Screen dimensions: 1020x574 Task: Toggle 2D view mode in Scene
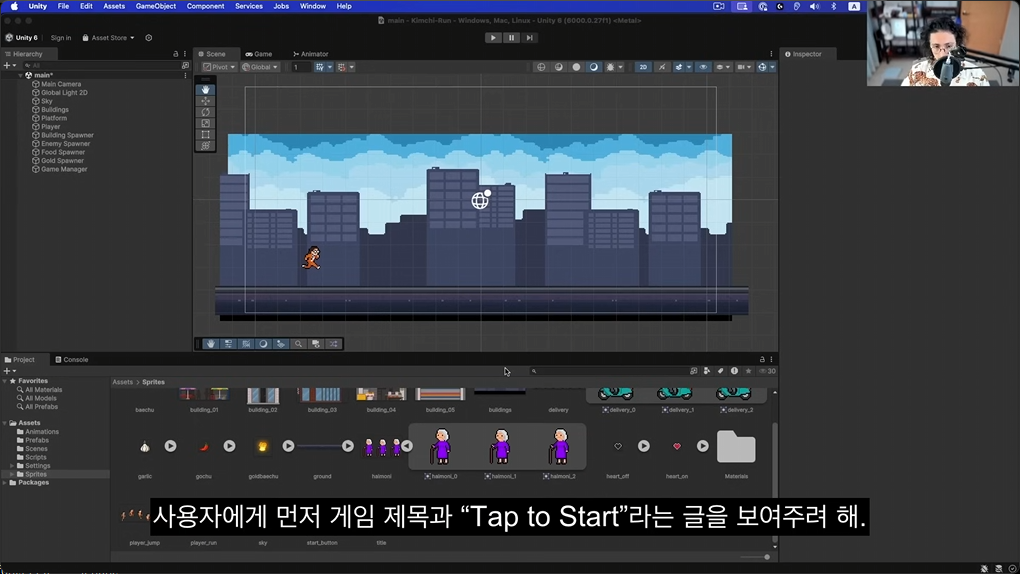coord(643,67)
